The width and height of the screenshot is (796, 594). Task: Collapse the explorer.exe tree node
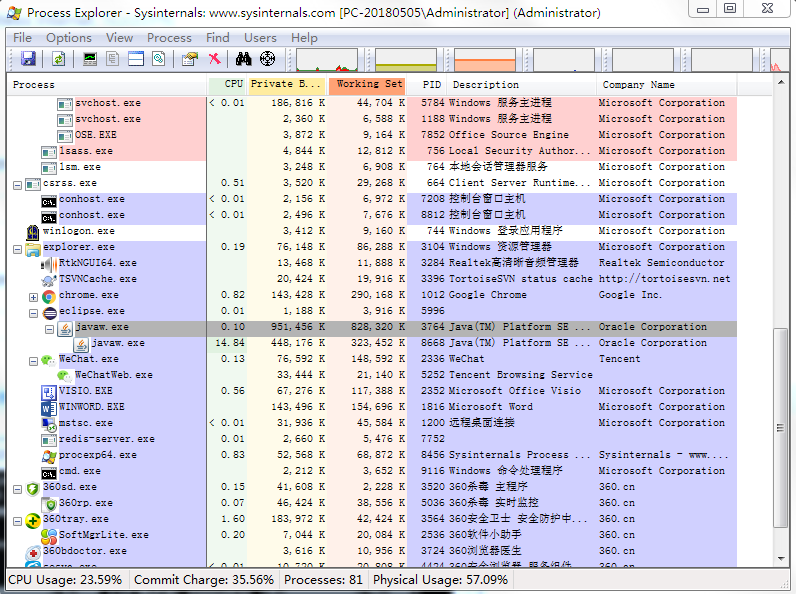pyautogui.click(x=17, y=249)
